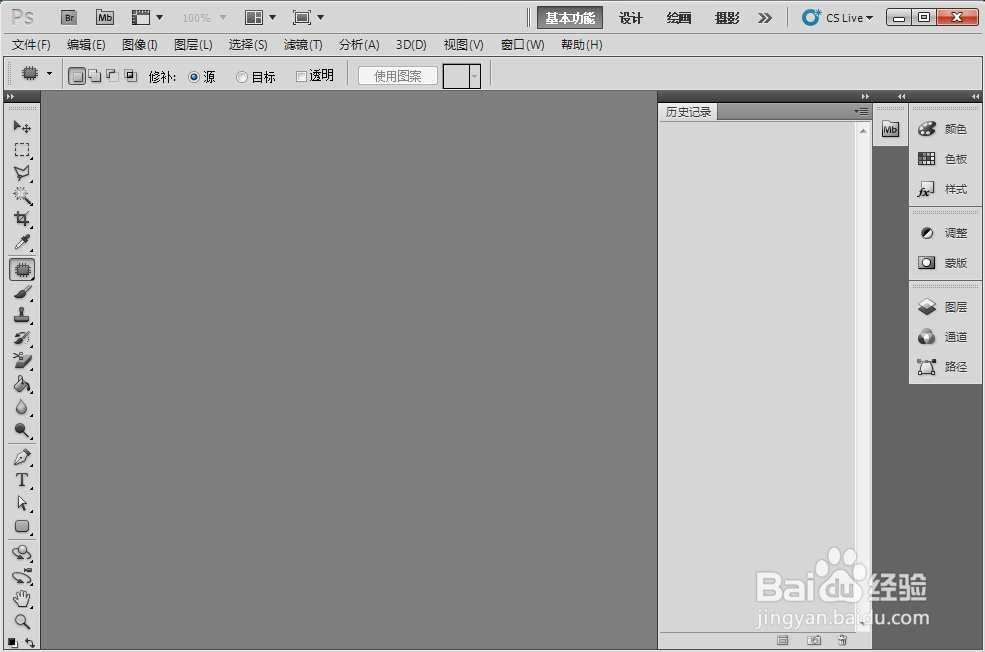Open the 滤镜(T) menu
The height and width of the screenshot is (652, 985).
tap(303, 45)
